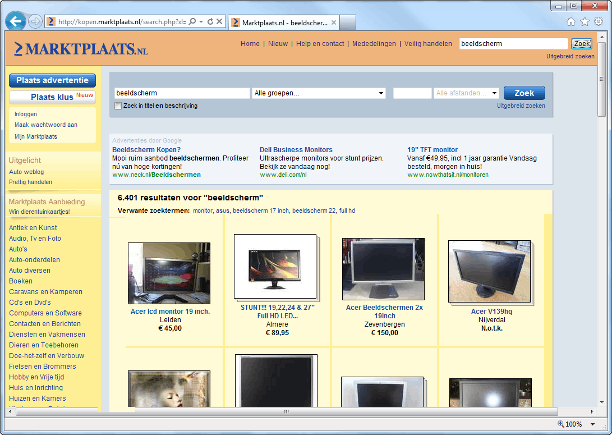This screenshot has height=435, width=612.
Task: Click related search term asus
Action: (x=222, y=211)
